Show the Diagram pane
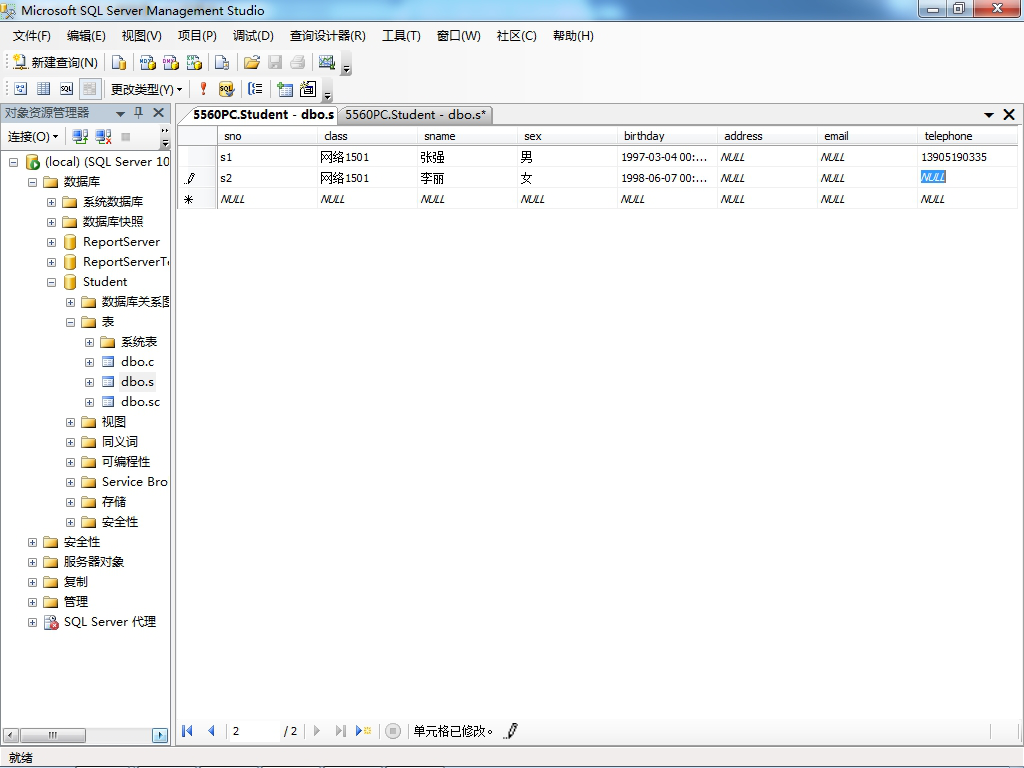Screen dimensions: 1024x768 (21, 89)
